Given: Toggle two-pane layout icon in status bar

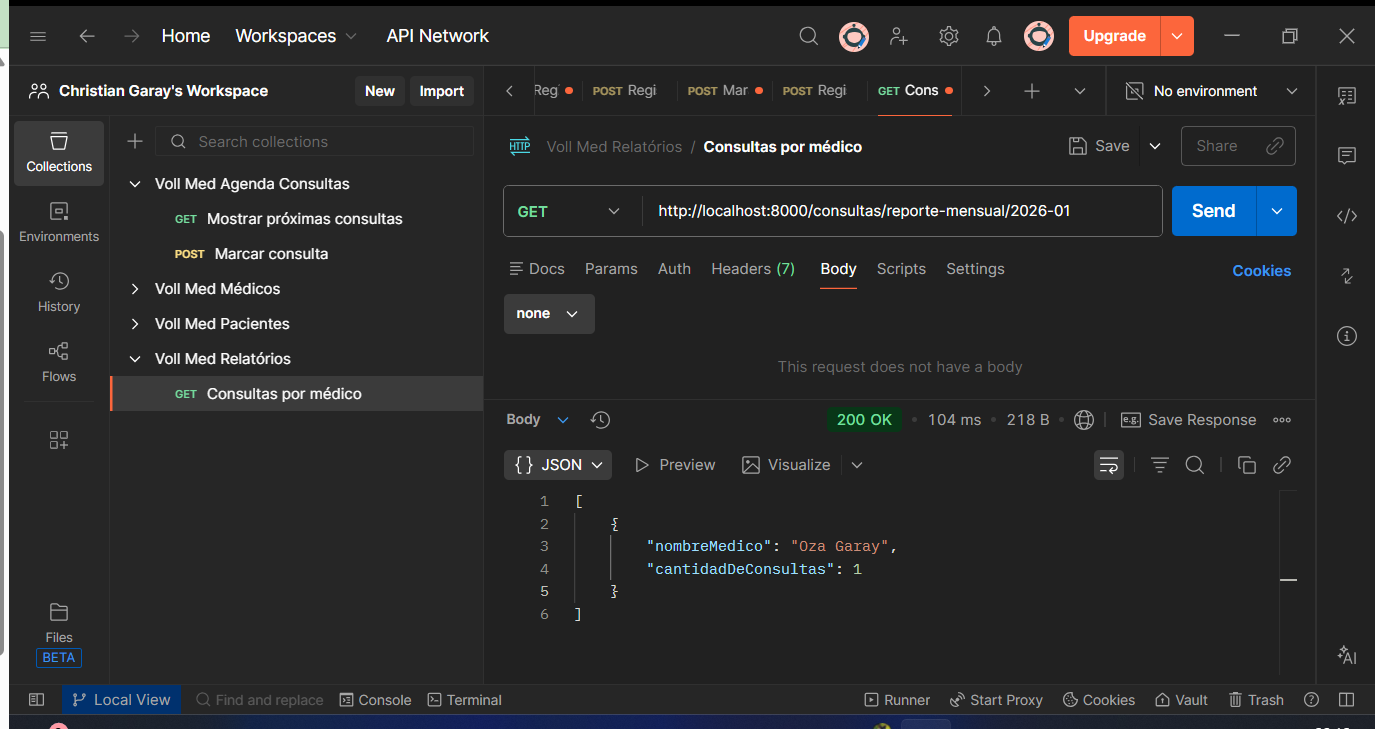Looking at the screenshot, I should click(1346, 700).
